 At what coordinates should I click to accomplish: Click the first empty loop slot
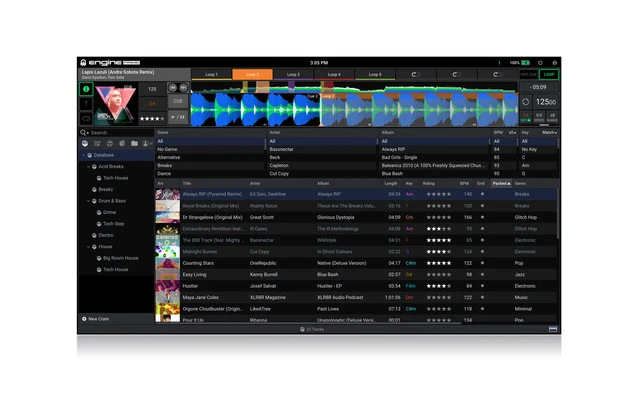pos(416,74)
